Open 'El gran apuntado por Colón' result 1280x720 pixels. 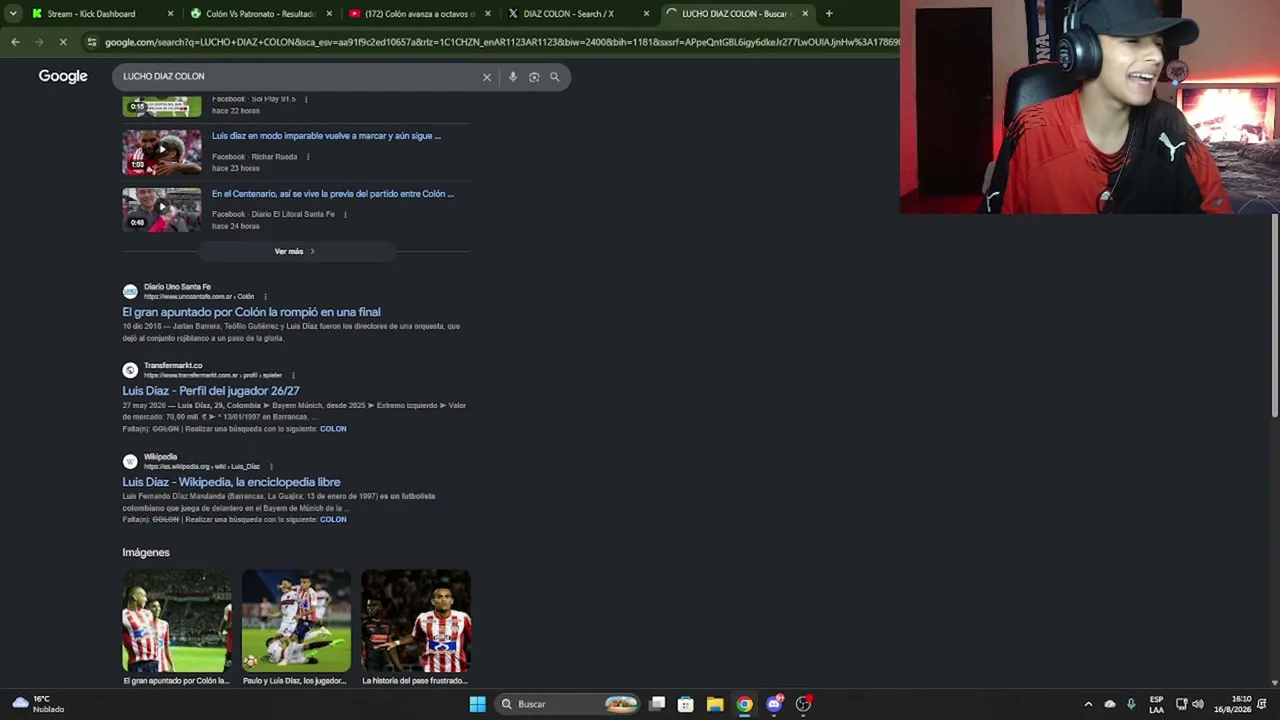pos(251,312)
